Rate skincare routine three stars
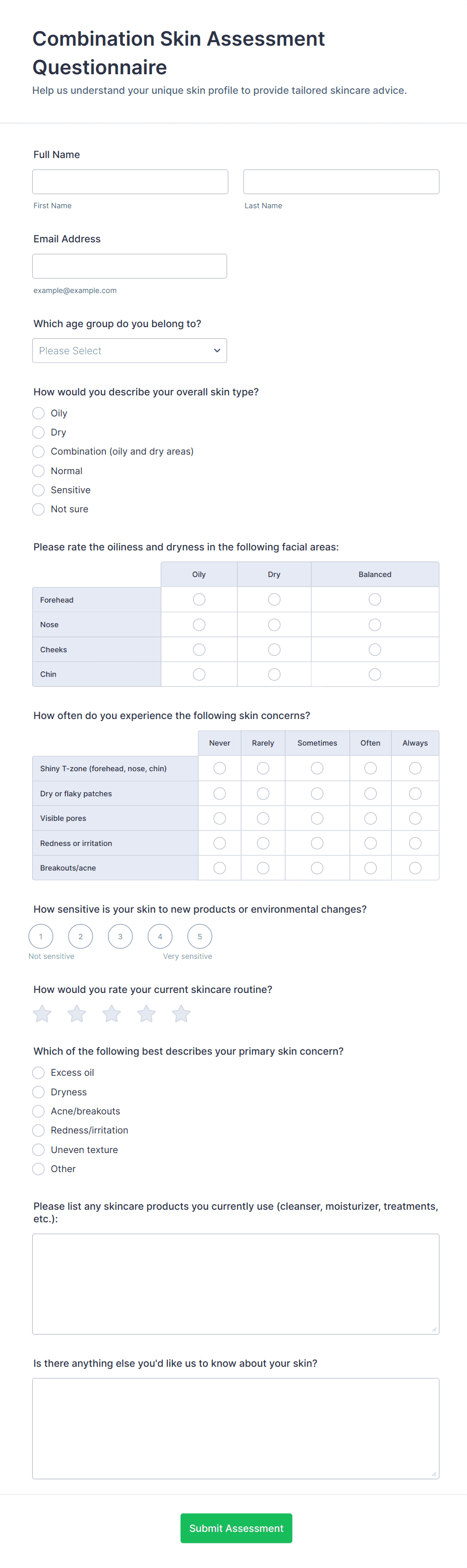The width and height of the screenshot is (467, 1568). click(x=111, y=1014)
